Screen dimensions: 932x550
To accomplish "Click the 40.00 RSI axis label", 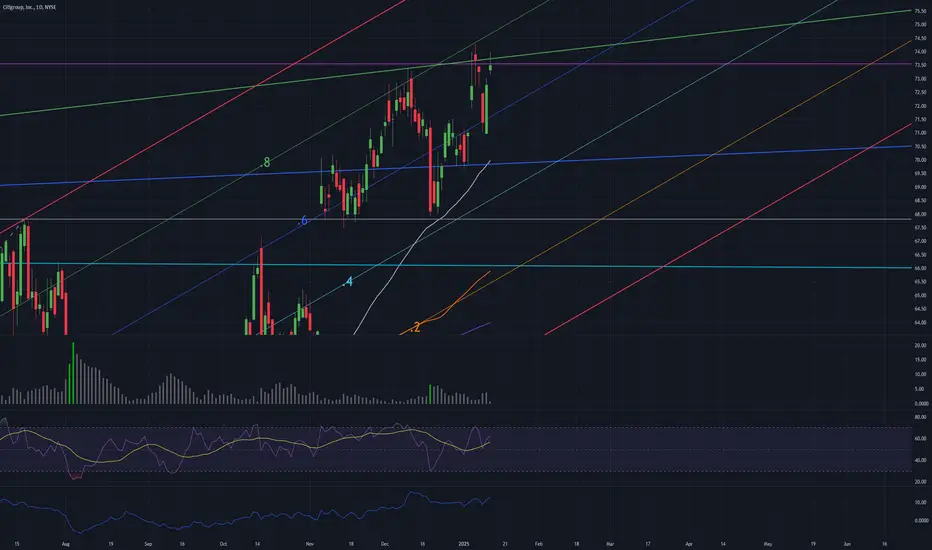I will pyautogui.click(x=920, y=460).
